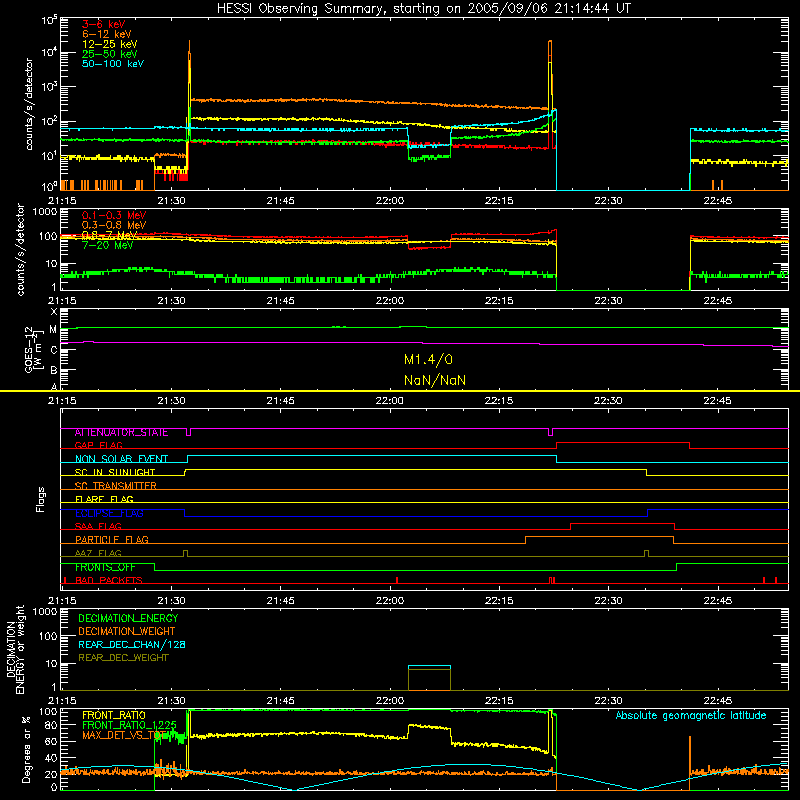
Task: Click the MAX_DET_VS_TOT legend label
Action: pyautogui.click(x=122, y=735)
